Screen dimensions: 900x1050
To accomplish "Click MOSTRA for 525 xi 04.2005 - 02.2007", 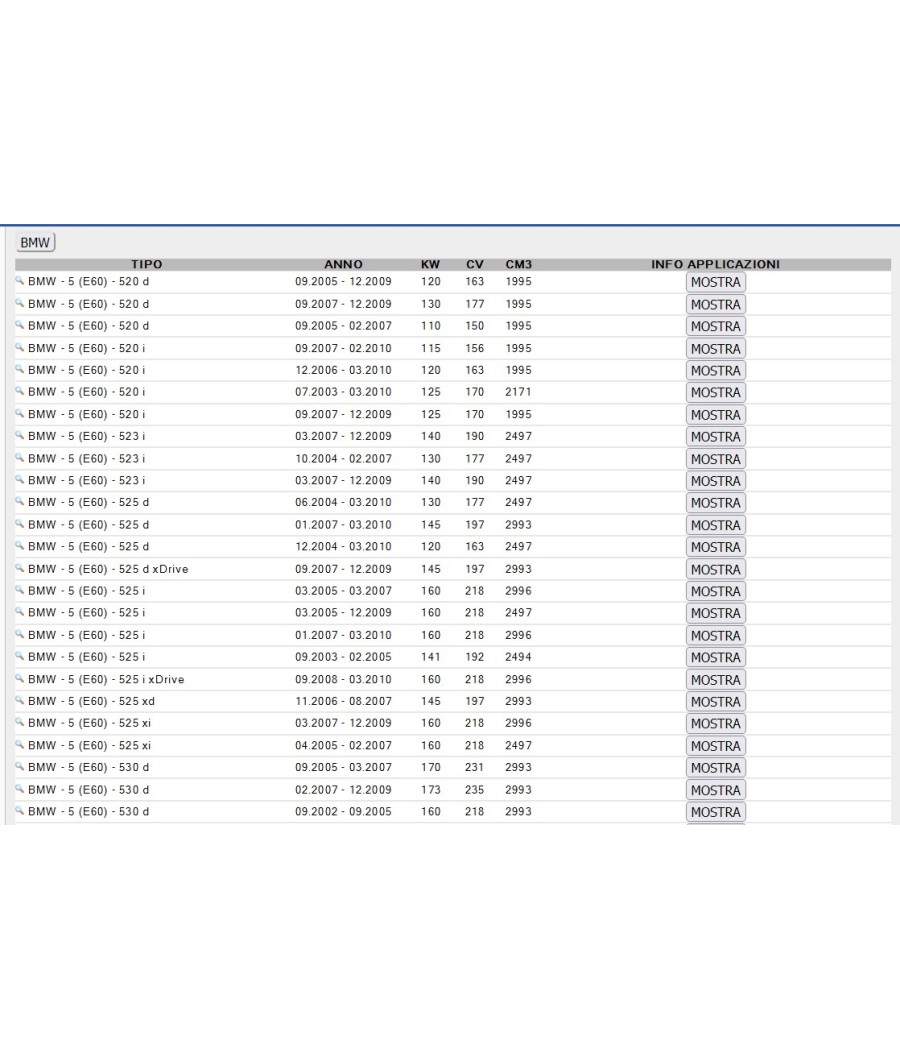I will (715, 746).
